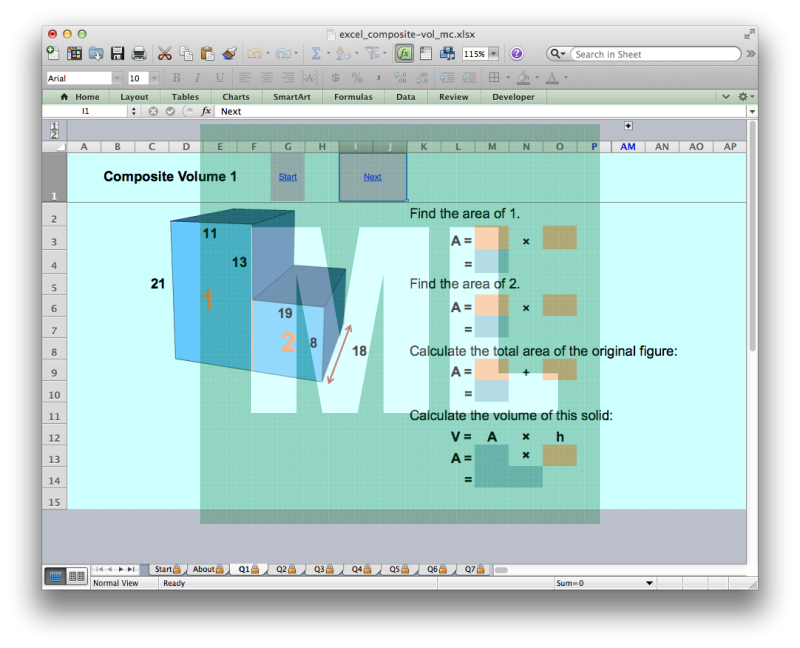800x648 pixels.
Task: Open the Formulas ribbon tab
Action: 353,97
